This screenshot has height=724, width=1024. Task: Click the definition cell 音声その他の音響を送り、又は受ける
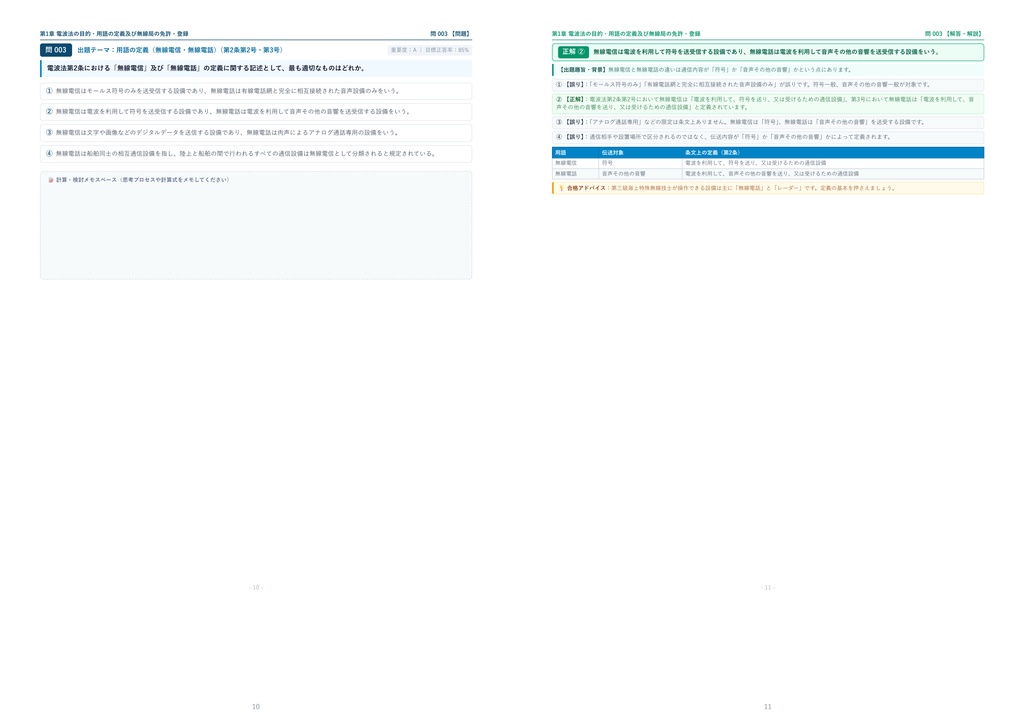click(x=833, y=174)
